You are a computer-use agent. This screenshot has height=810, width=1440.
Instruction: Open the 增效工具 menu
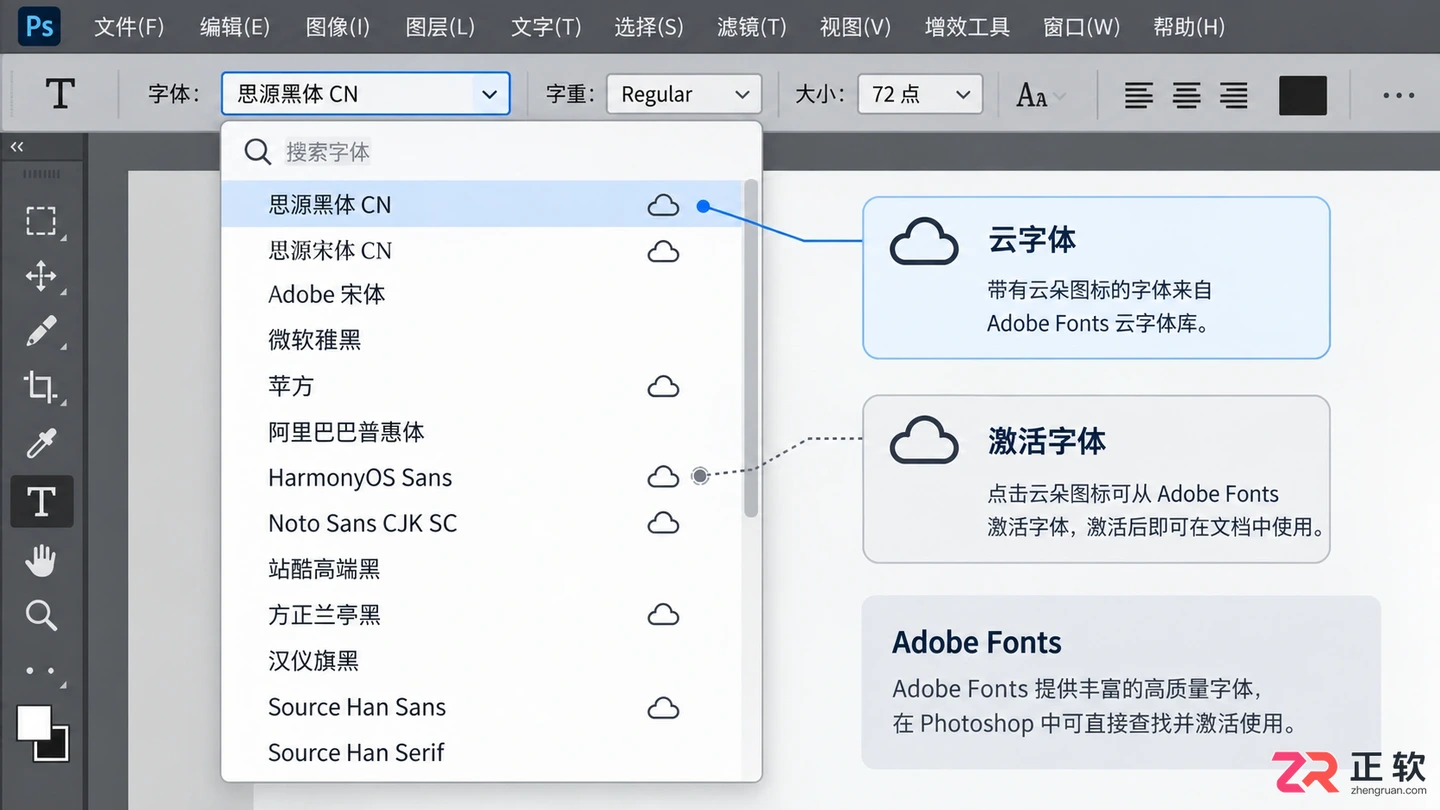tap(967, 27)
